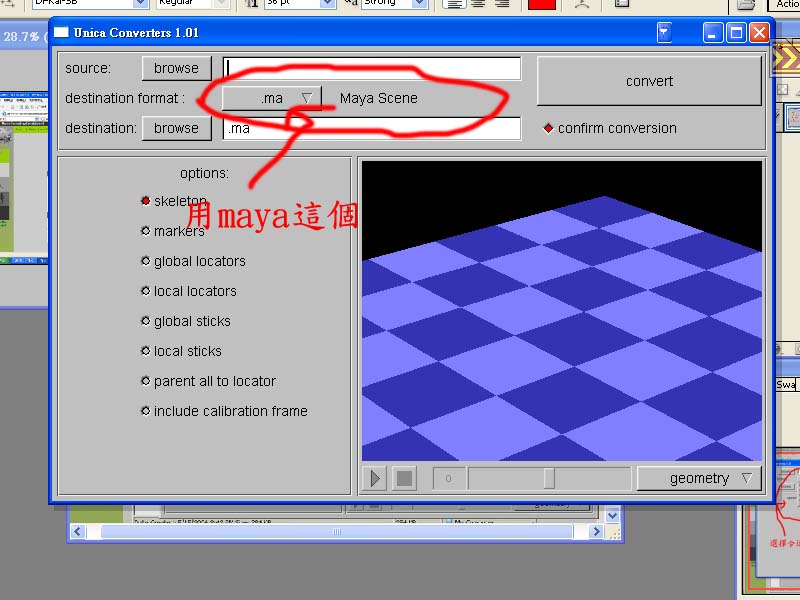
Task: Click left arrow of background window's horizontal scrollbar
Action: point(78,531)
